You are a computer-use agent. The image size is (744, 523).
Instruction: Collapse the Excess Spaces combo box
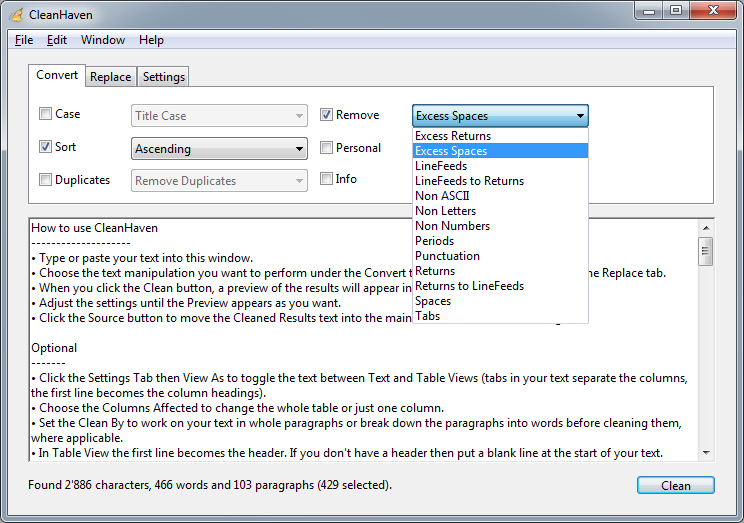pos(500,116)
